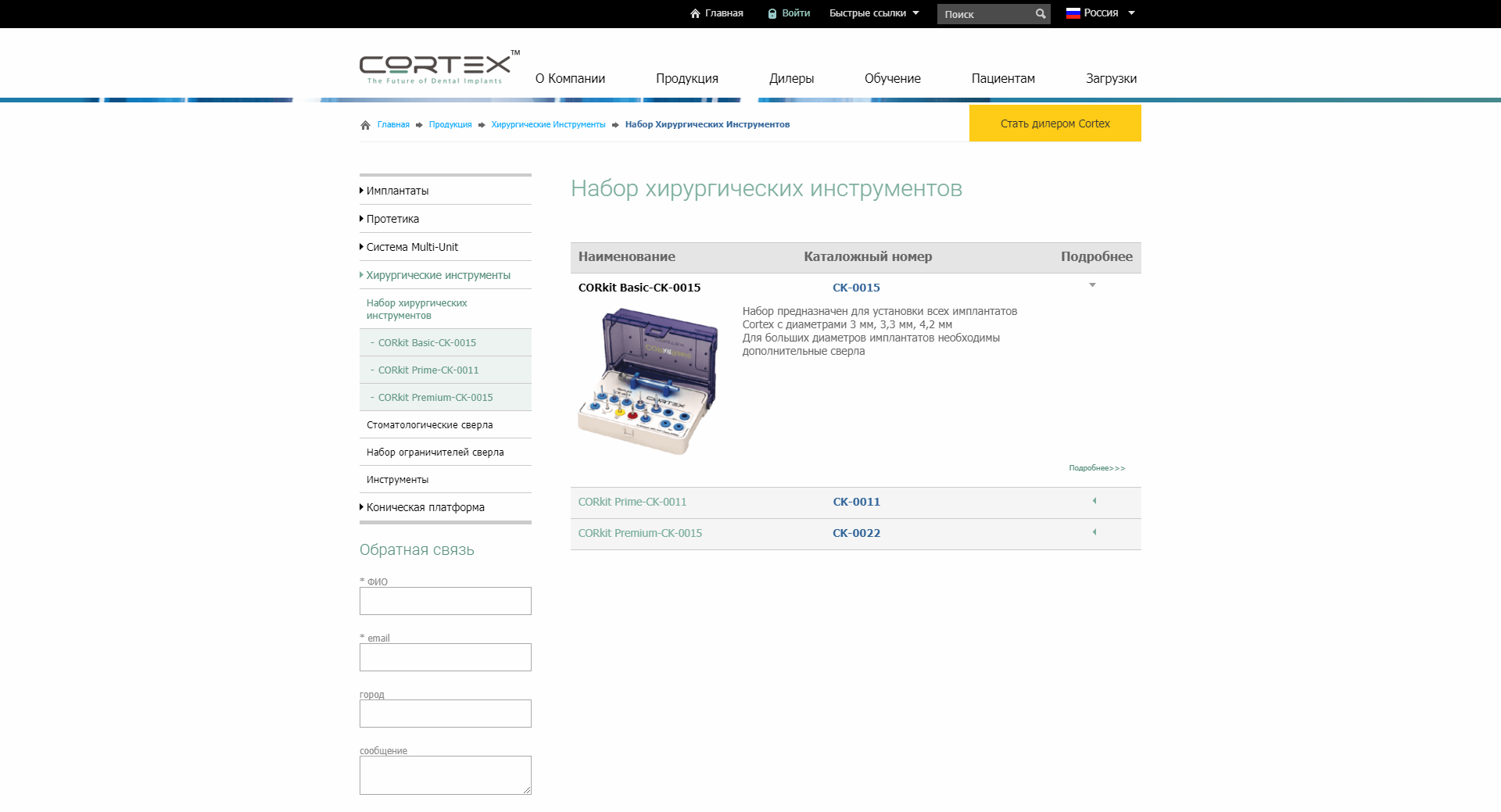
Task: Open the Пациентам menu
Action: (x=1003, y=78)
